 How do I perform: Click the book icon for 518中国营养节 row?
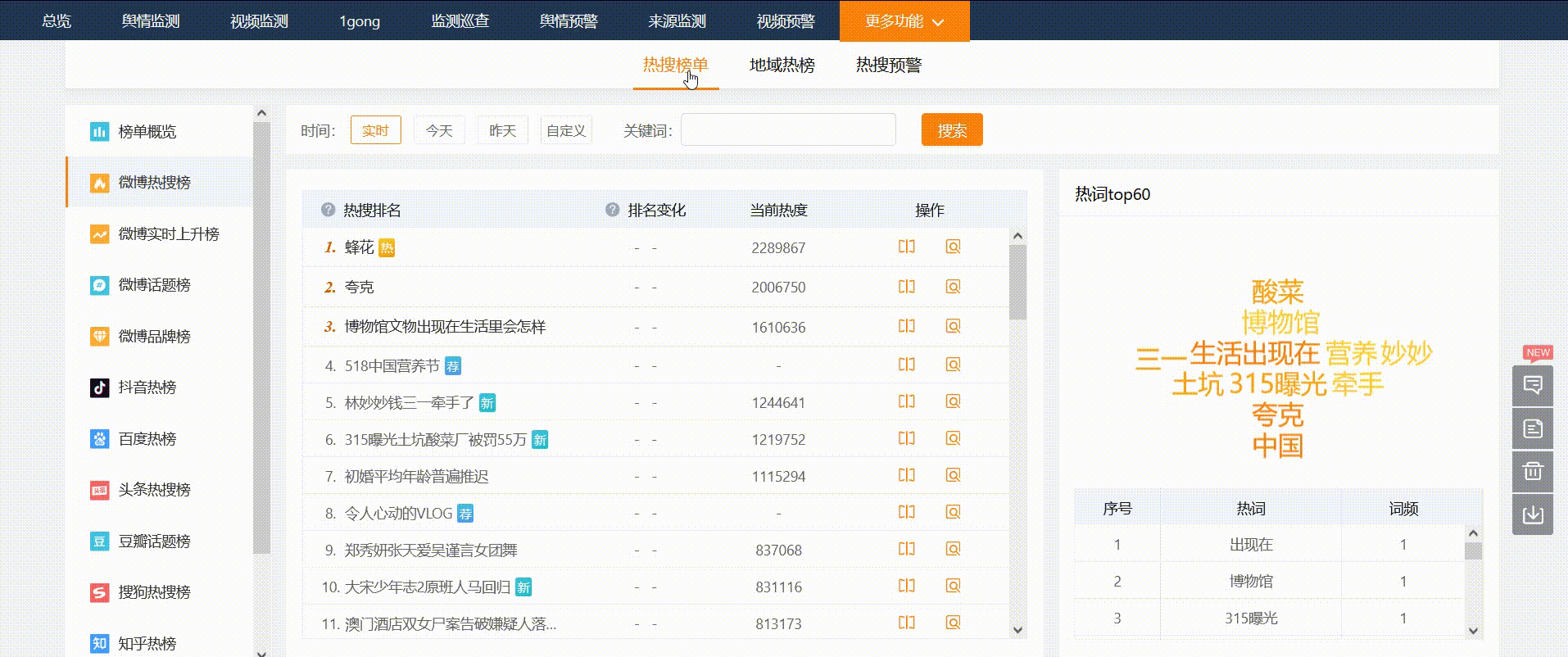906,365
